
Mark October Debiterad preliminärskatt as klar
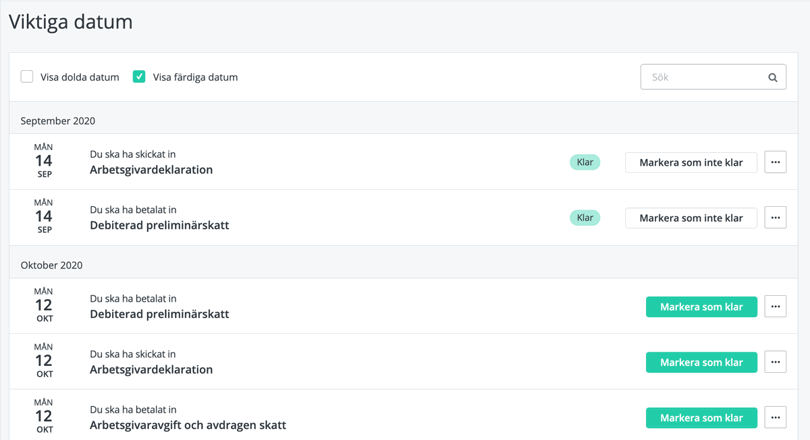tap(701, 307)
